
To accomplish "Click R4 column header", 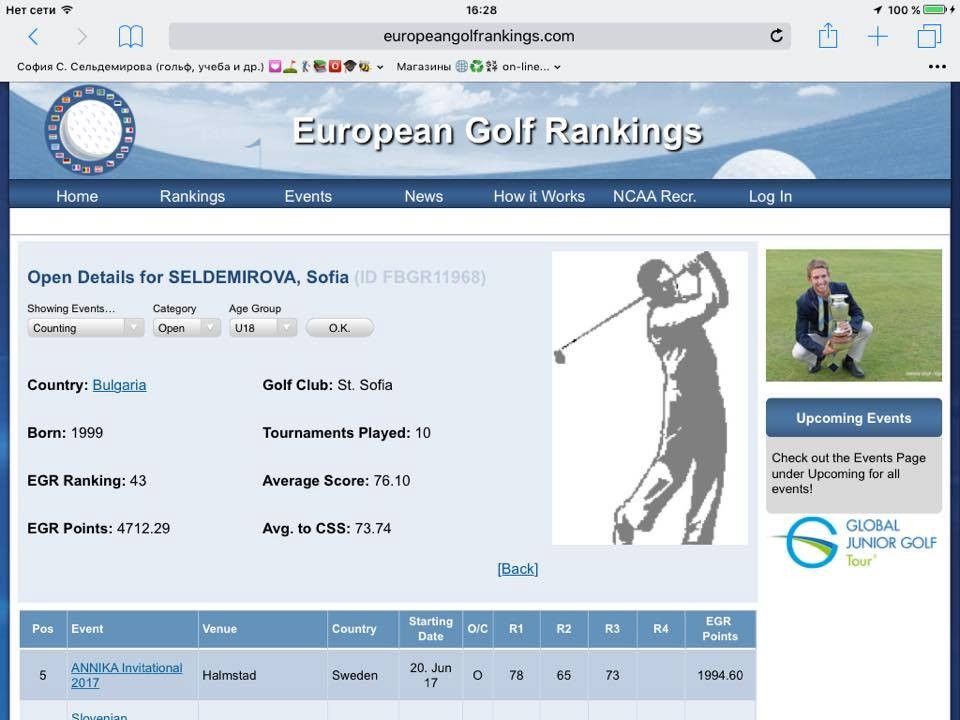I will click(x=661, y=629).
